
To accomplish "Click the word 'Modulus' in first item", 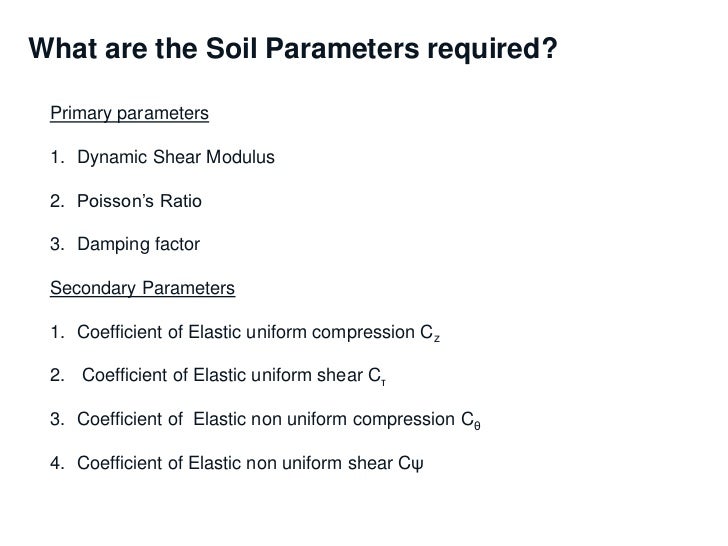I will point(240,157).
